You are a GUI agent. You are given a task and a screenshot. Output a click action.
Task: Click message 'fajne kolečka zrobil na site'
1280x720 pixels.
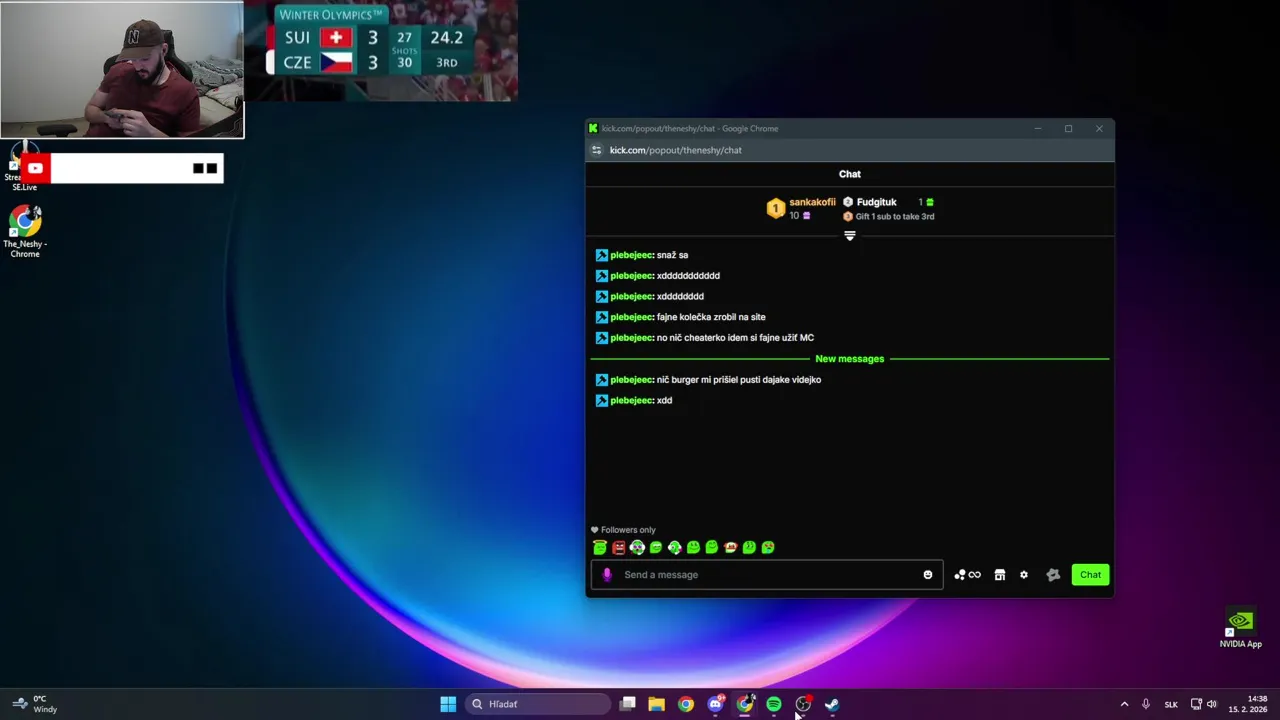pos(711,317)
